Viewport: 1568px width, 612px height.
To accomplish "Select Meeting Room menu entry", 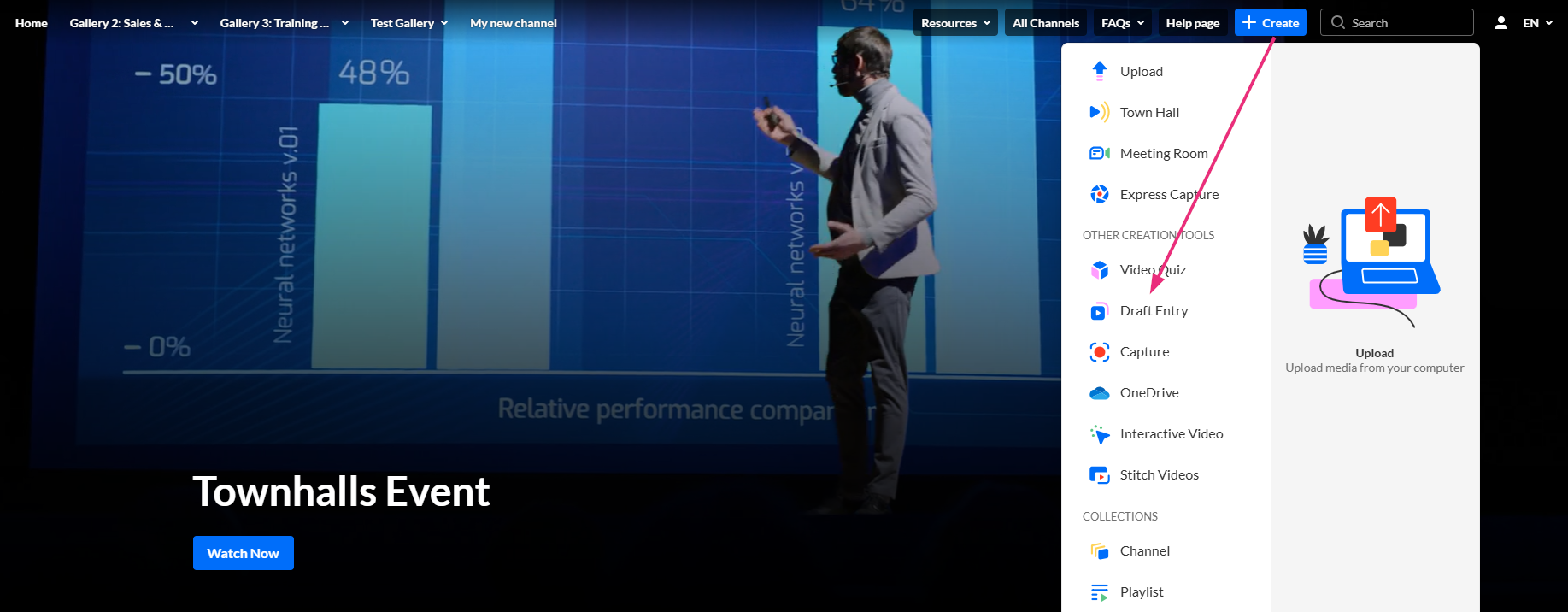I will coord(1166,153).
